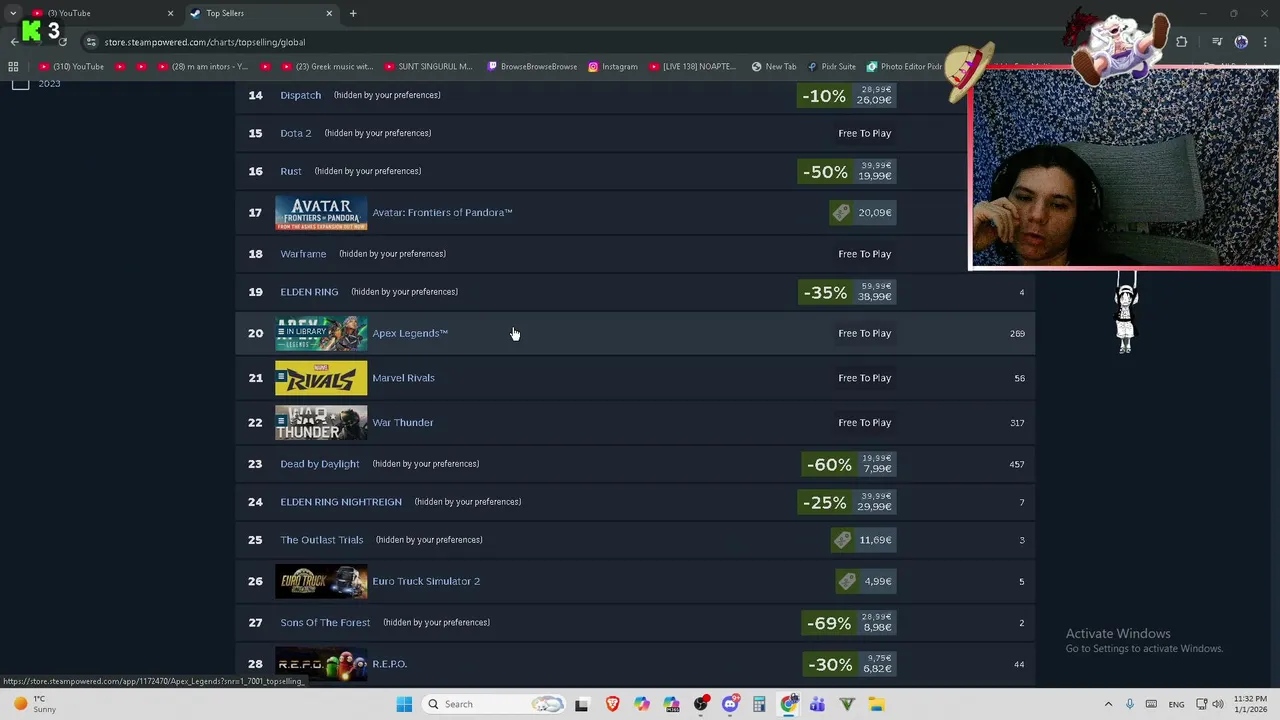Go back to the previous page

pos(14,42)
